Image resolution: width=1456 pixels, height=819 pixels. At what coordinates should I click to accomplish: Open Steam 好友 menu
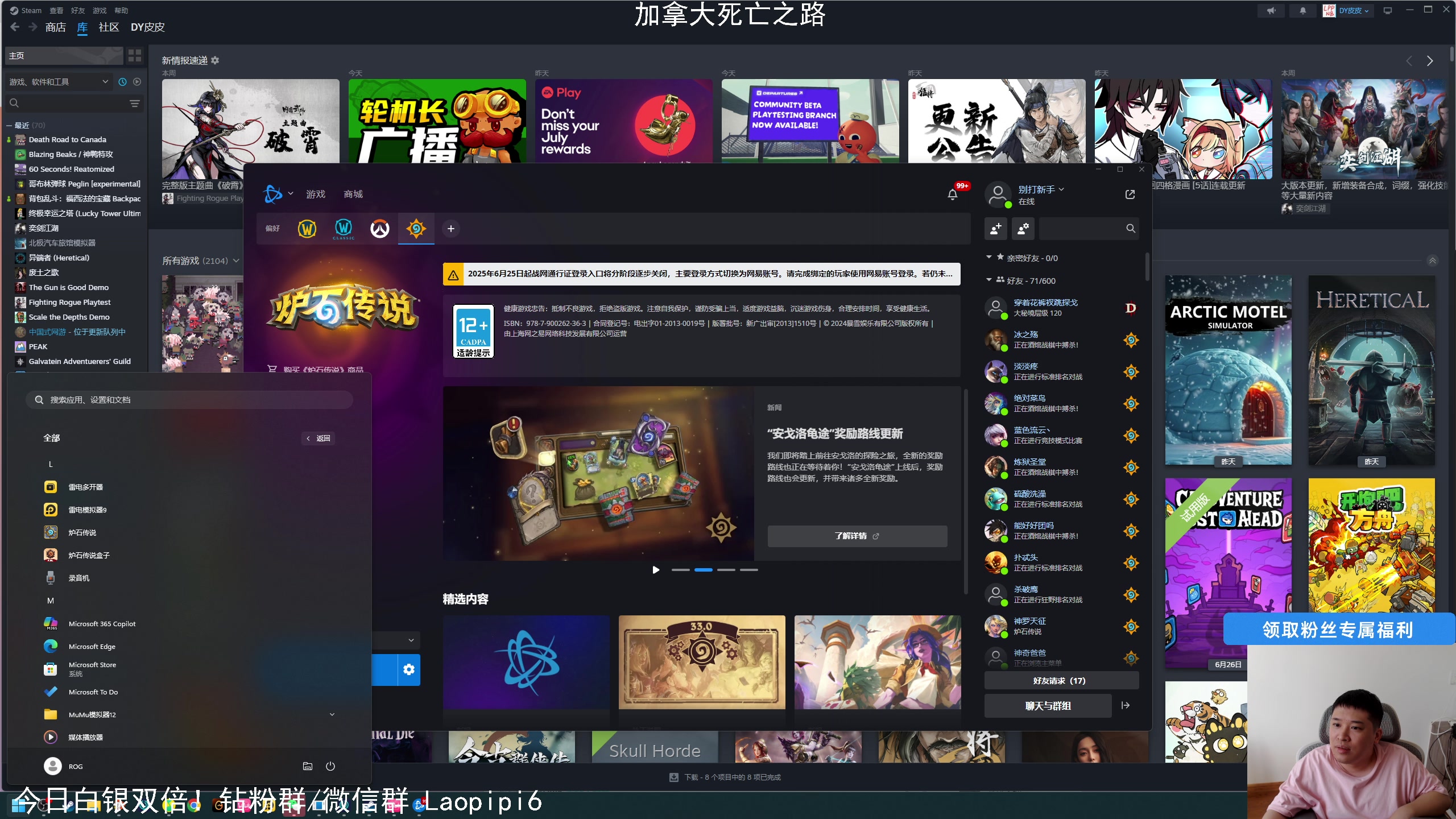[x=78, y=10]
